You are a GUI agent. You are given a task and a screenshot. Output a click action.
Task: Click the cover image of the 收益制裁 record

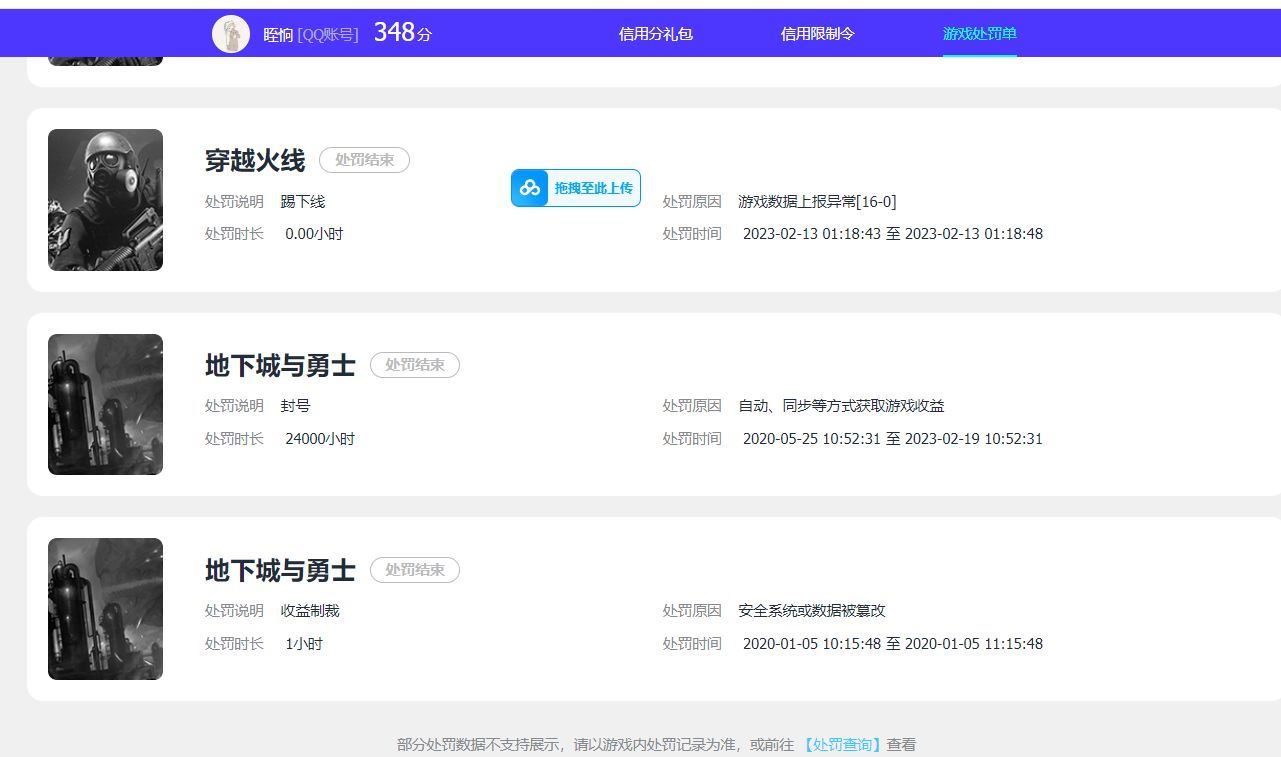(x=105, y=609)
